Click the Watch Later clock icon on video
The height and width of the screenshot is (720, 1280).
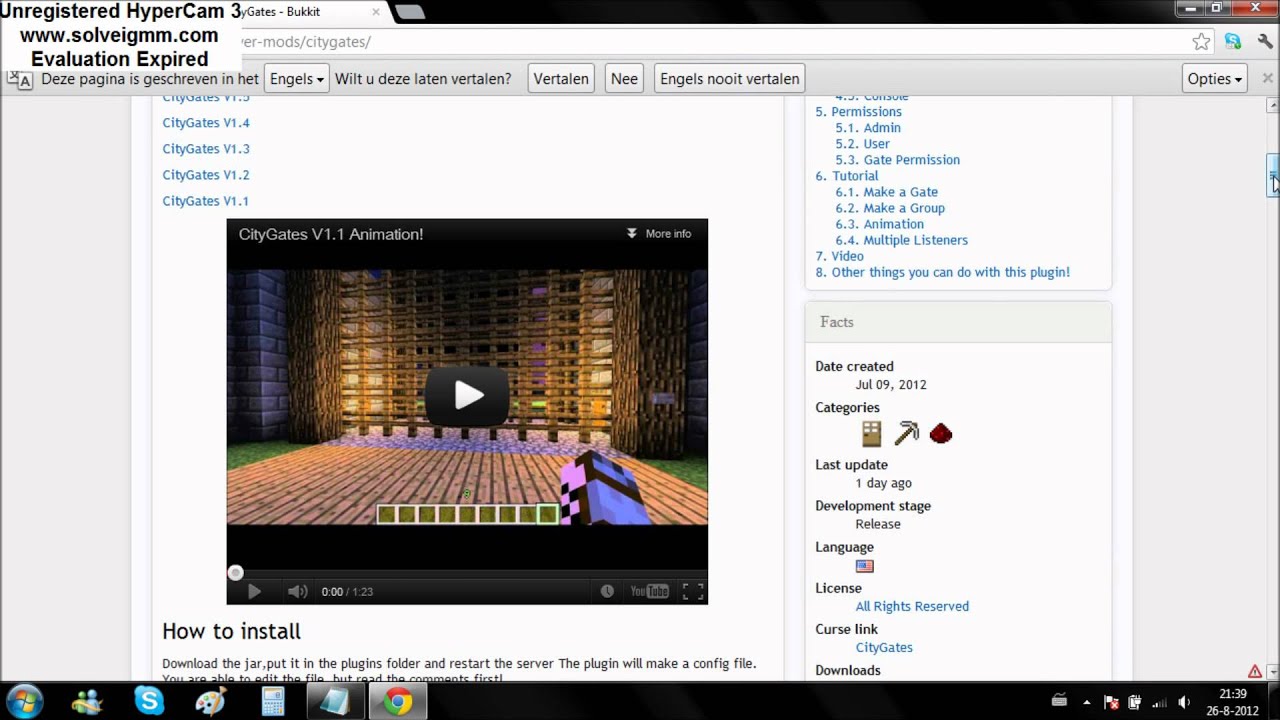pyautogui.click(x=607, y=591)
